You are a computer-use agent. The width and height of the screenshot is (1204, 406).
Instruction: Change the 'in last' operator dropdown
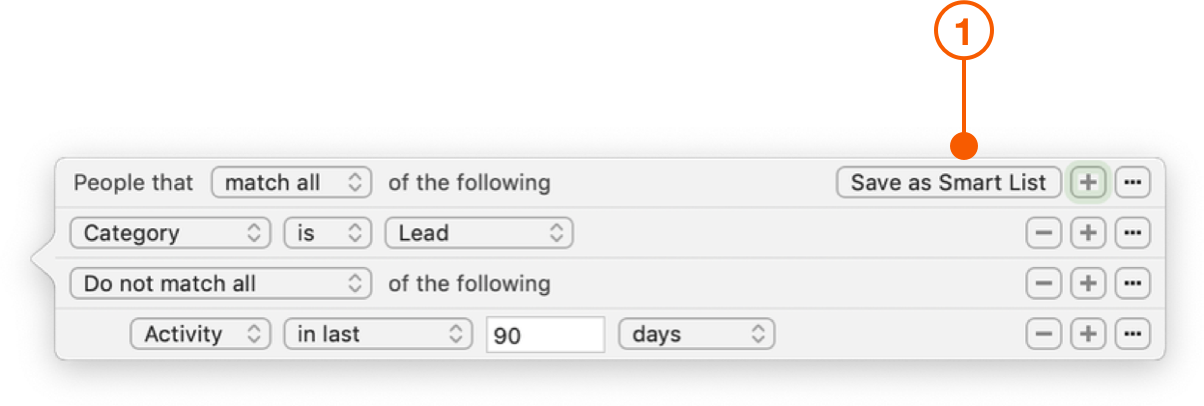(378, 334)
